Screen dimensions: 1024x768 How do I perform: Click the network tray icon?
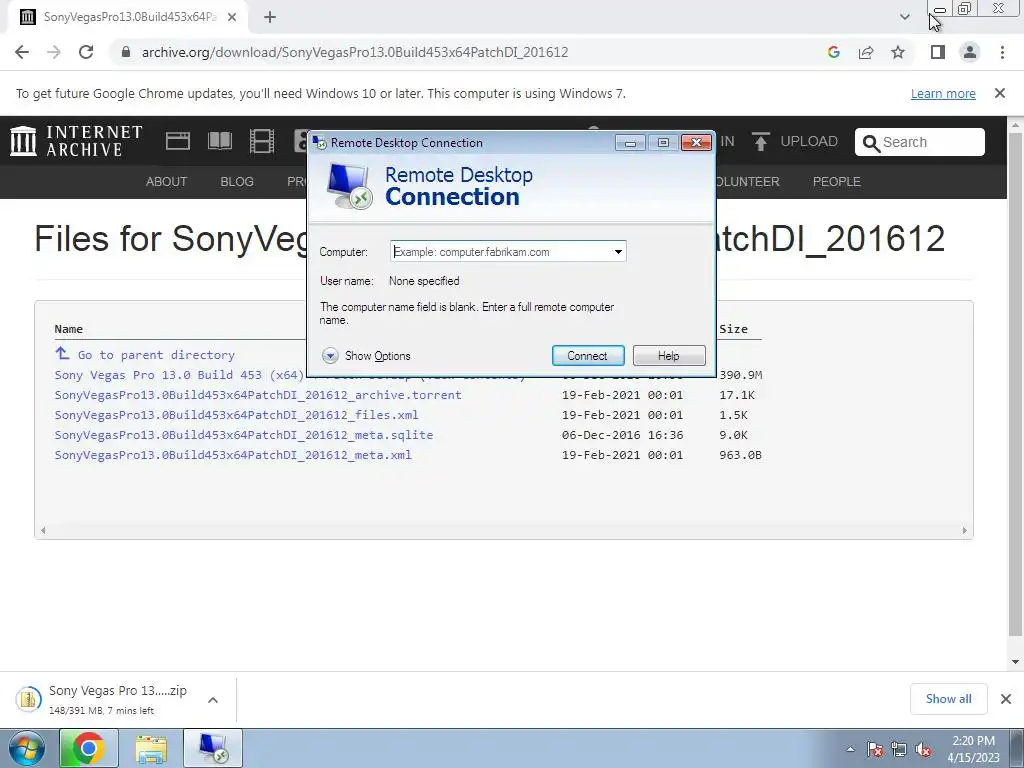(x=899, y=749)
